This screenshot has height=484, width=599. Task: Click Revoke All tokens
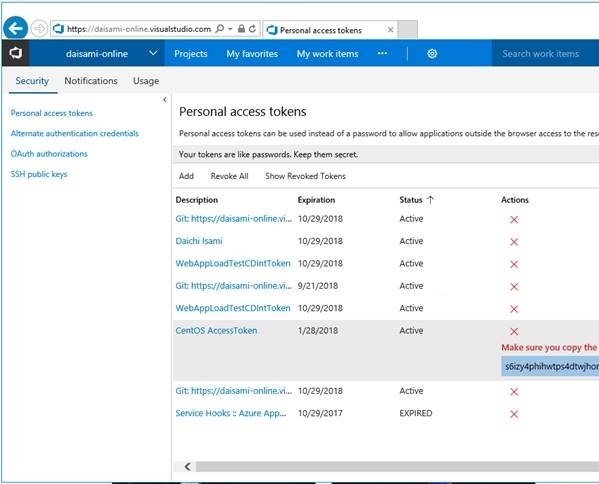(229, 176)
